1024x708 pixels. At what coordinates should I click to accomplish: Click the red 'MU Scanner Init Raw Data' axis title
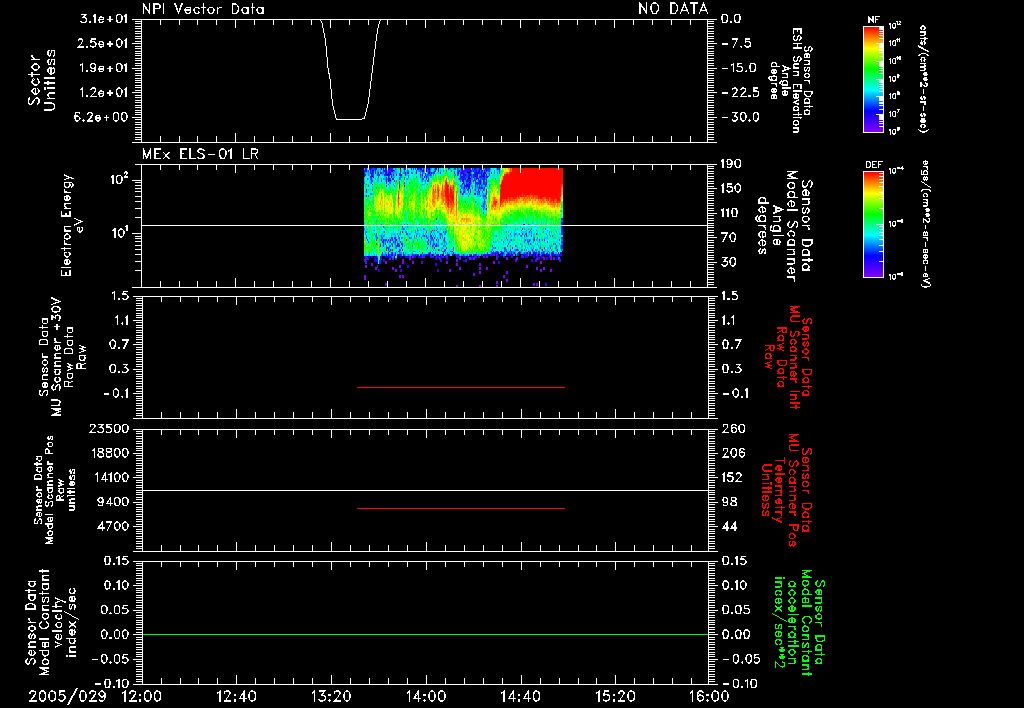787,357
